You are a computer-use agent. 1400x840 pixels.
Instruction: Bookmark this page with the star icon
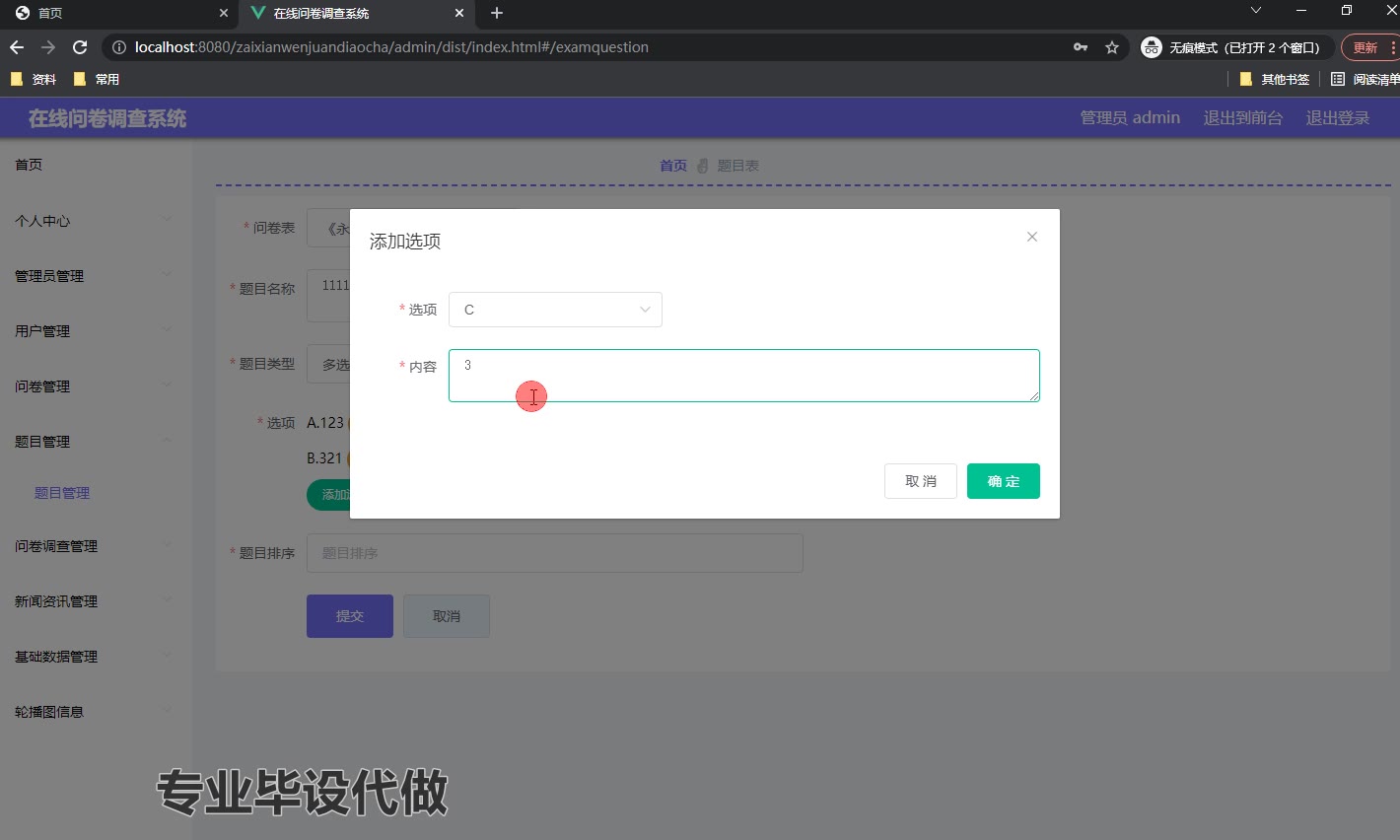click(x=1112, y=47)
